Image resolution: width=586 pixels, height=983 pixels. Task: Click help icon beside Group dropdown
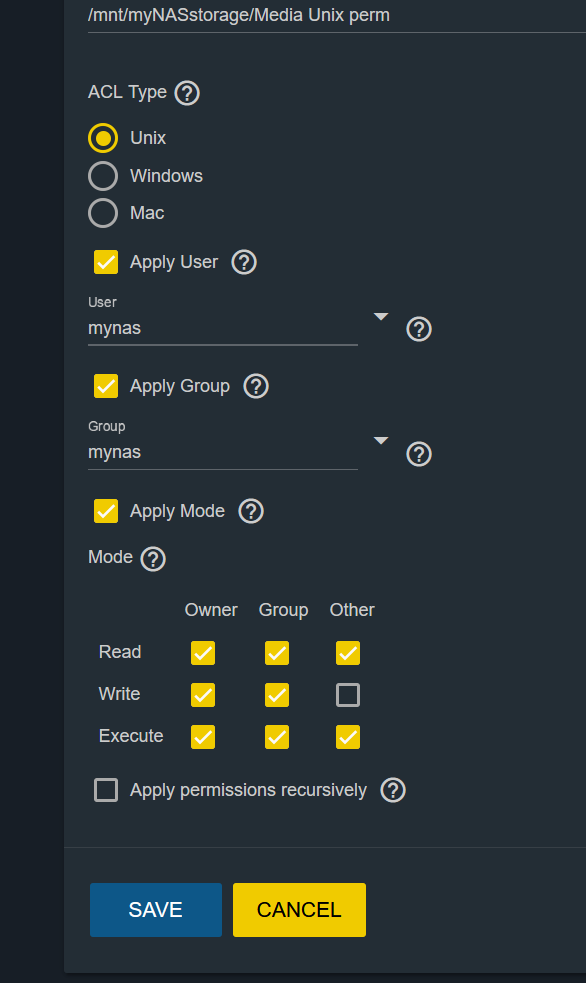(419, 454)
